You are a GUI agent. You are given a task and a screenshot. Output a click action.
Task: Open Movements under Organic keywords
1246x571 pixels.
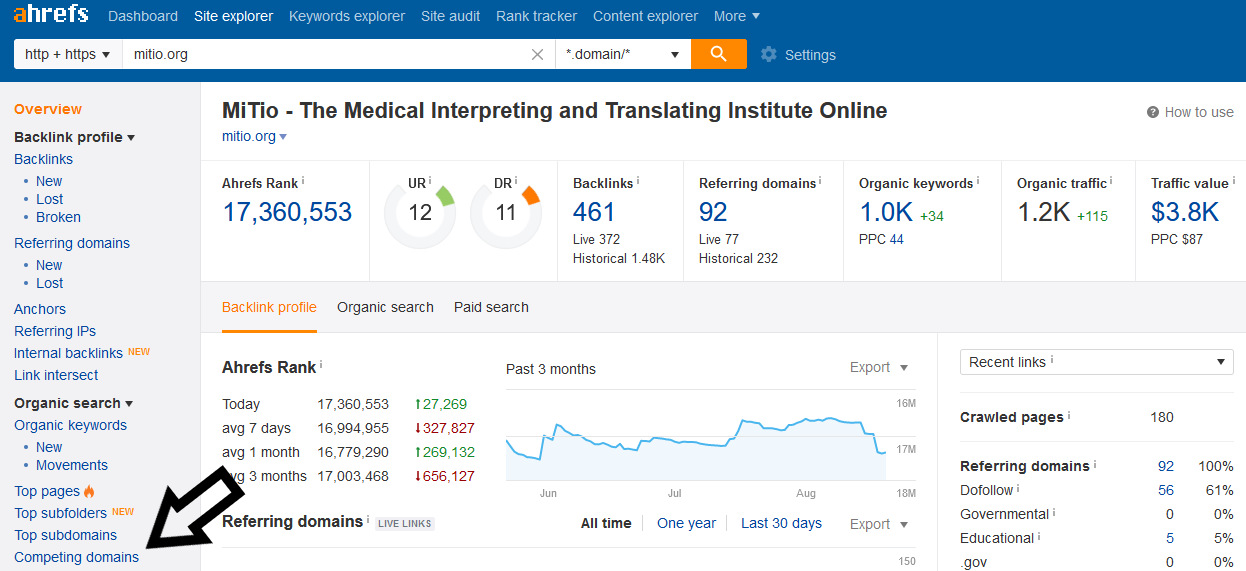[x=72, y=465]
